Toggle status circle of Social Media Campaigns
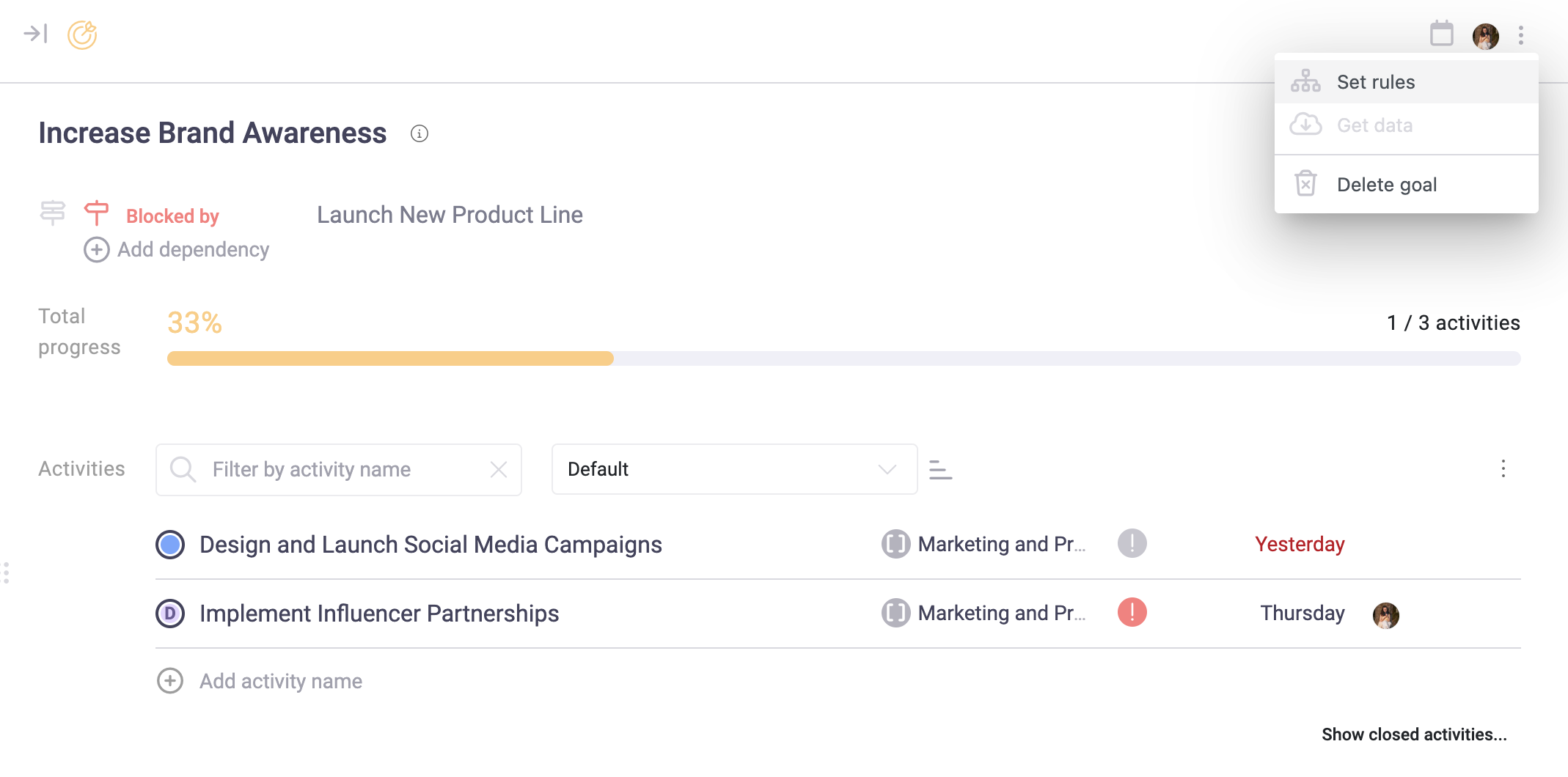Viewport: 1568px width, 777px height. 170,545
